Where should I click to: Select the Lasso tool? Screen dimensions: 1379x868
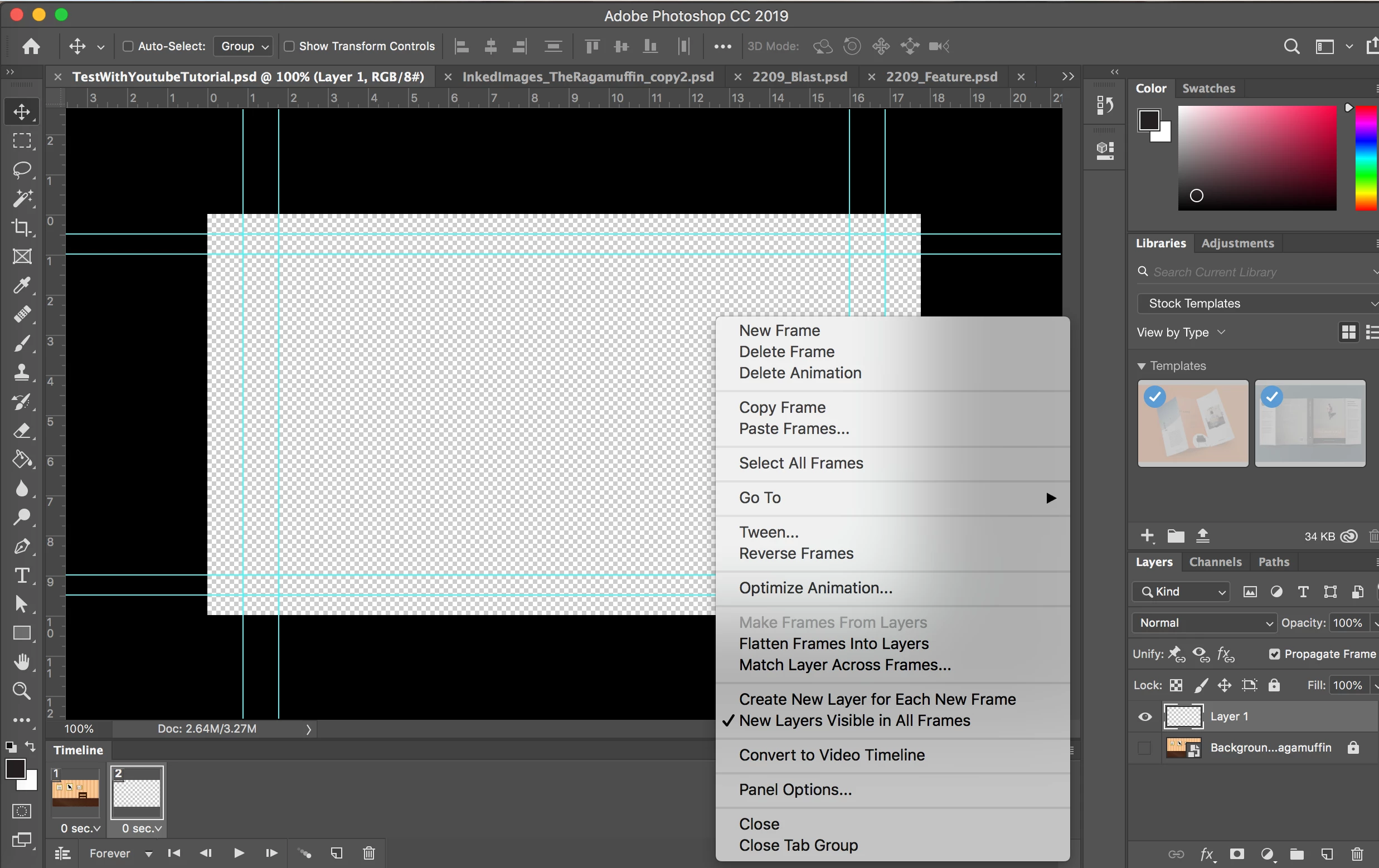point(22,169)
